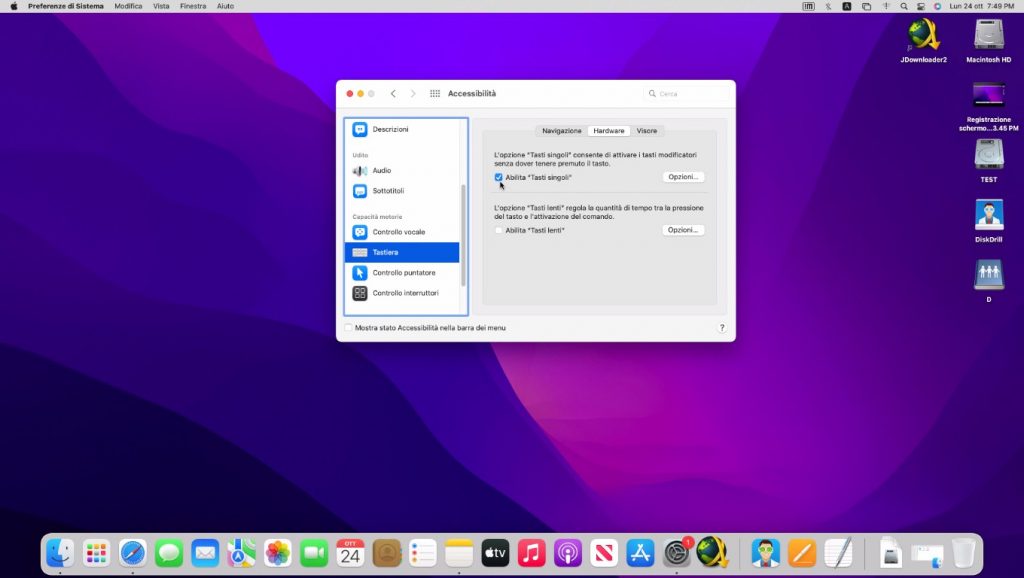Open the Finestra menu

(x=193, y=6)
